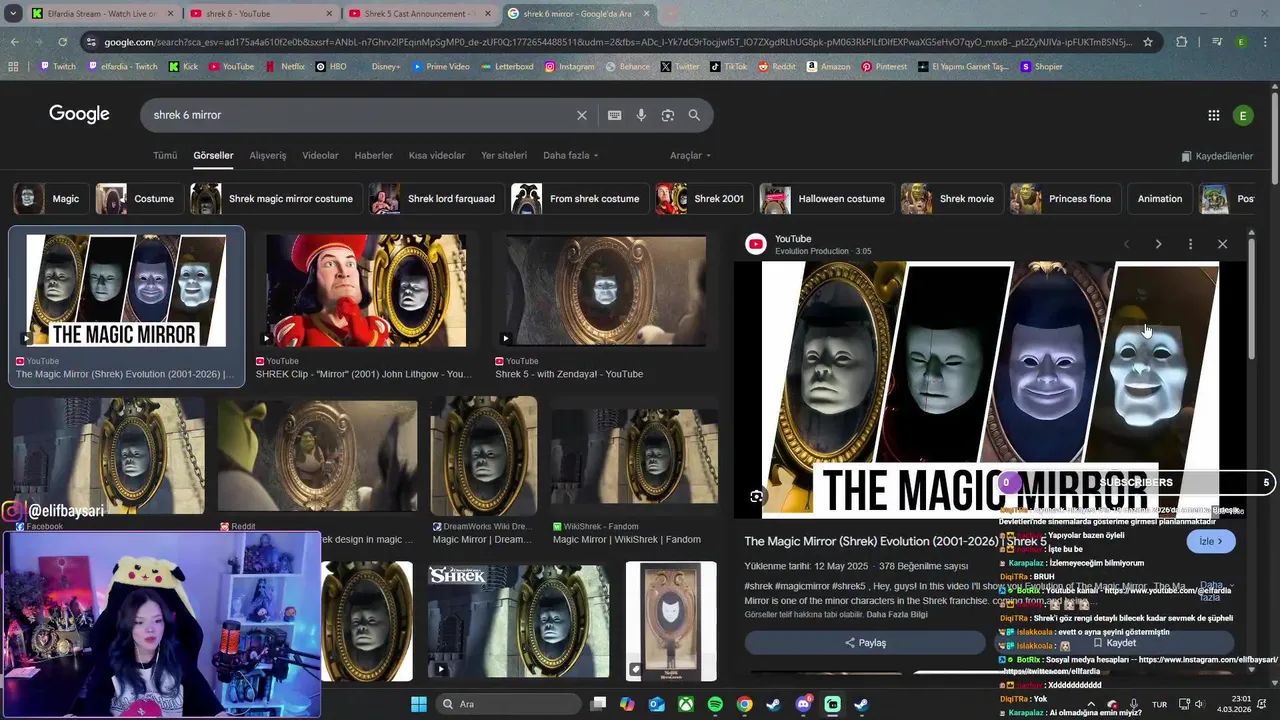This screenshot has height=720, width=1280.
Task: Switch to the Shrek 5 Cast Announcement tab
Action: (420, 14)
